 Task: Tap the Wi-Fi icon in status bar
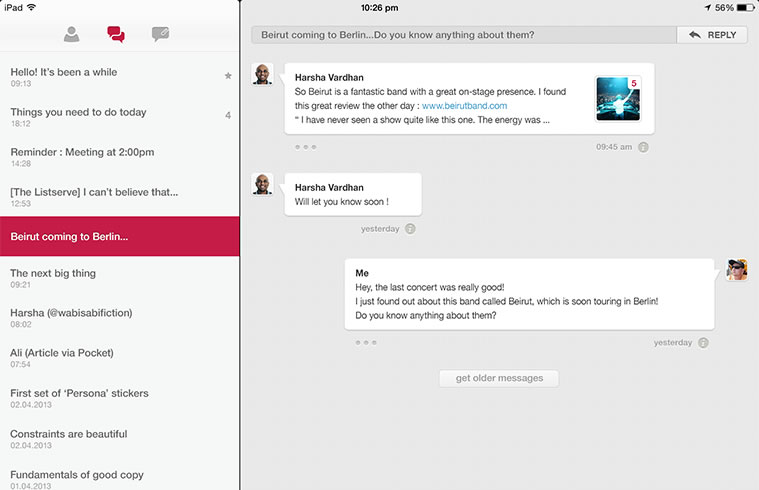(x=31, y=7)
